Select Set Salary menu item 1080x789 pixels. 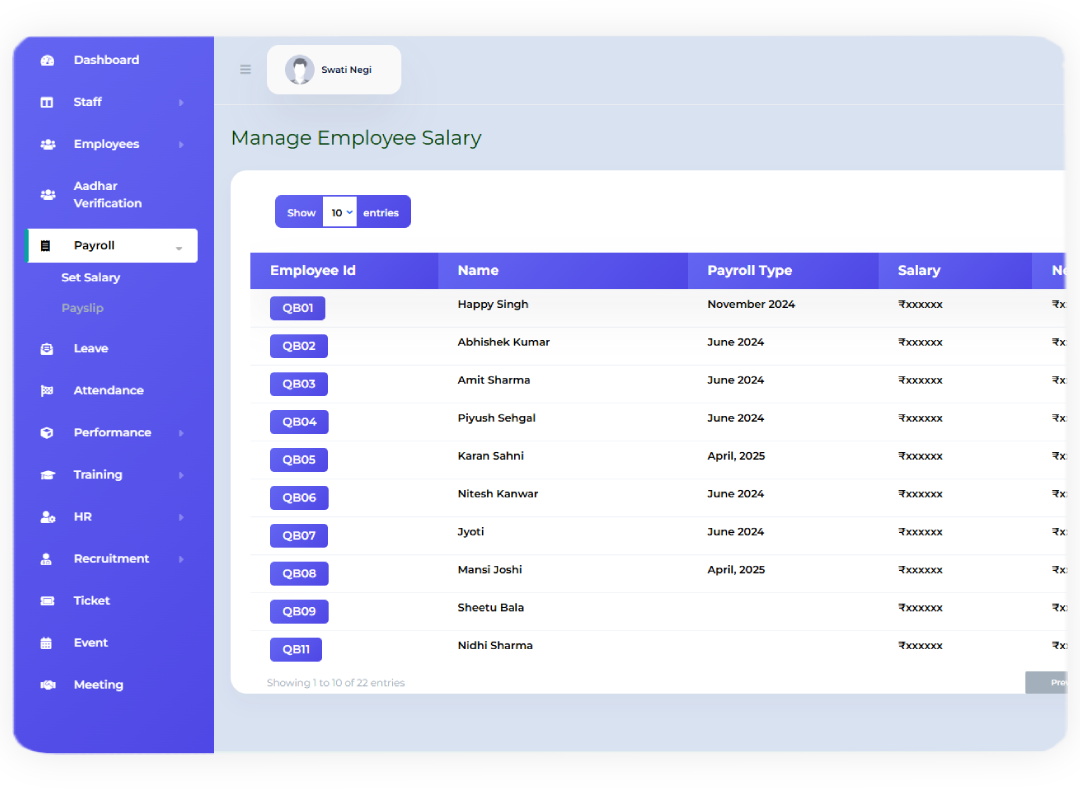[x=90, y=277]
